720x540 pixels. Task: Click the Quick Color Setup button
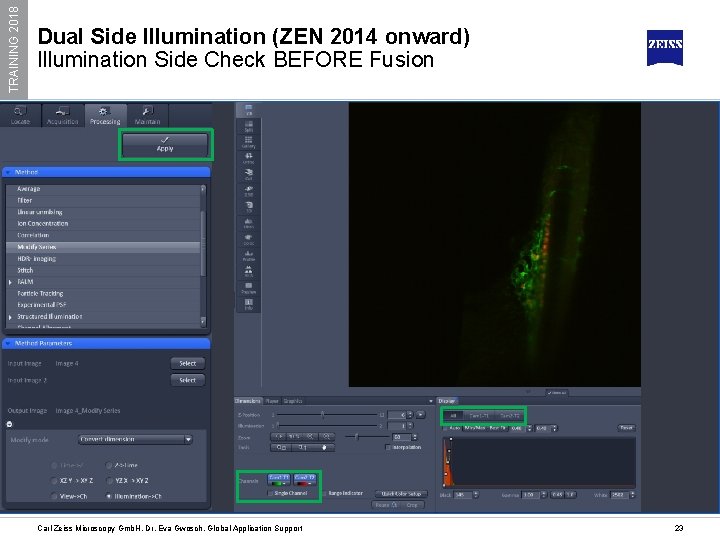(x=401, y=494)
